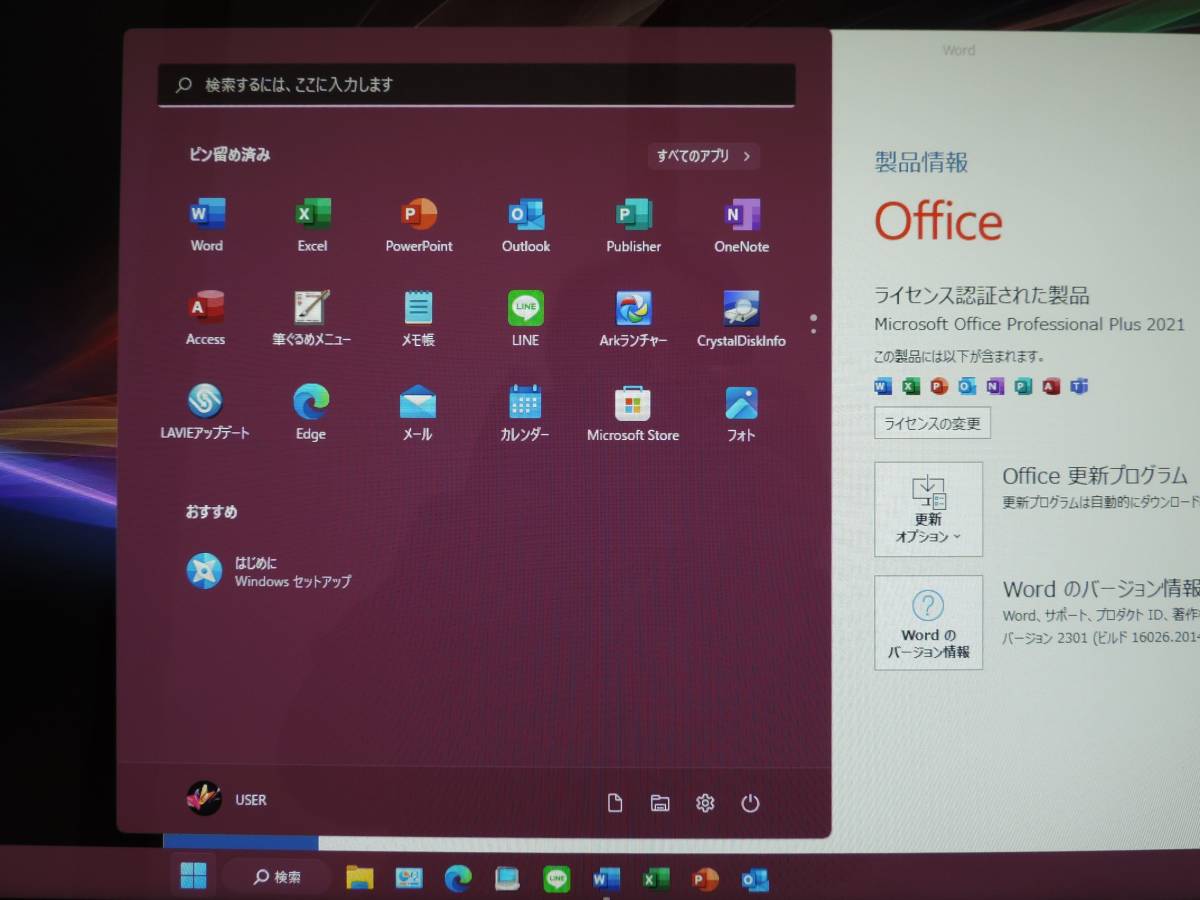Open the LAVIEアップデート app
The height and width of the screenshot is (900, 1200).
pyautogui.click(x=205, y=413)
